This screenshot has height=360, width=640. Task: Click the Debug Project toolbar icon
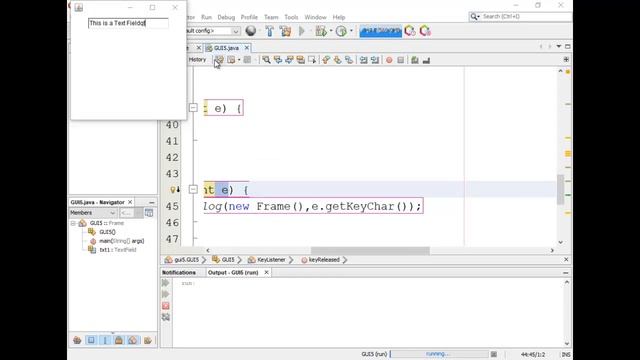click(321, 31)
